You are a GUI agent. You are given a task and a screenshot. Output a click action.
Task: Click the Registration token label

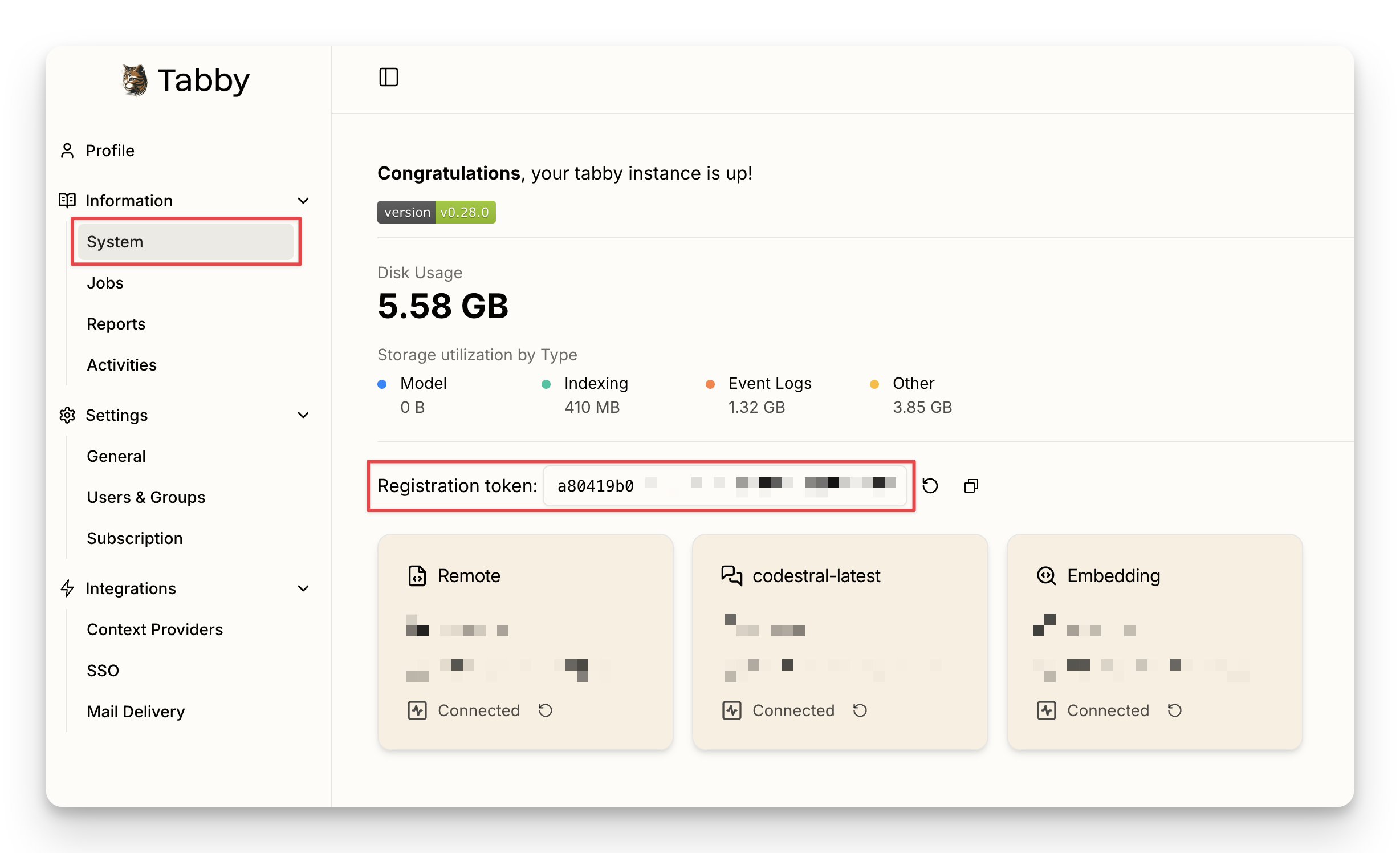(x=458, y=486)
